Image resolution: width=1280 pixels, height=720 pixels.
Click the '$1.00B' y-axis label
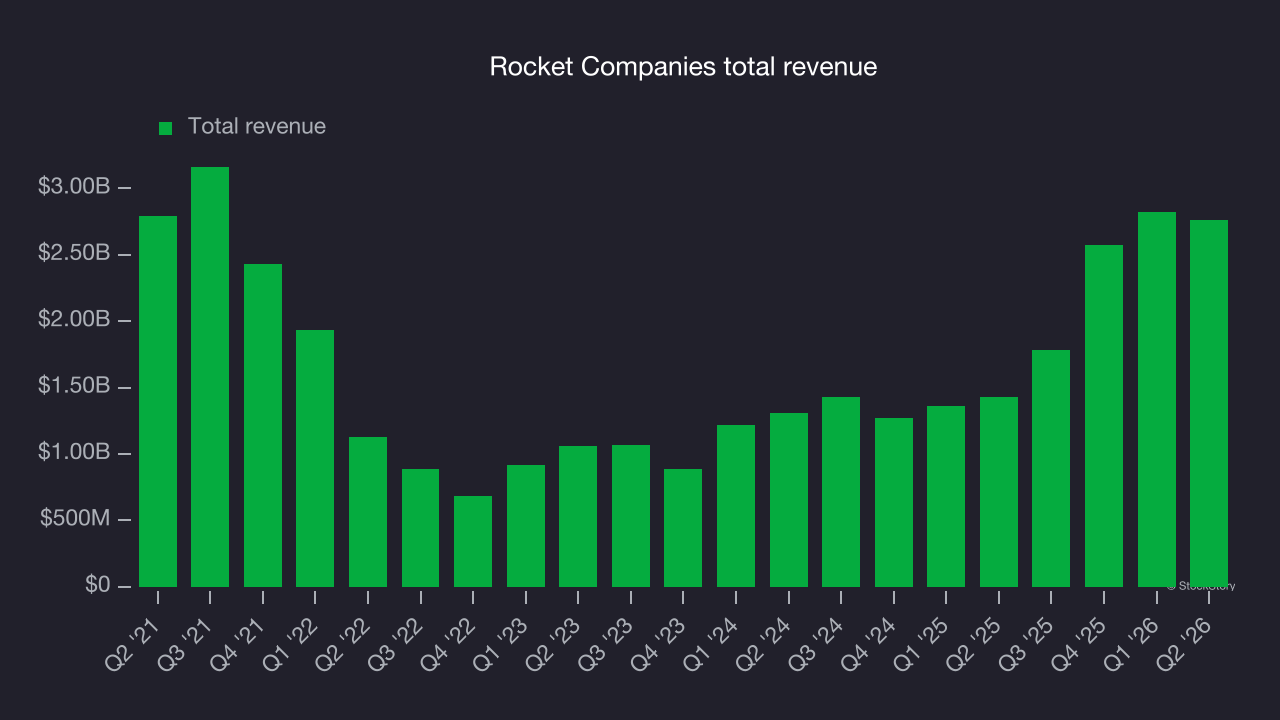click(74, 453)
